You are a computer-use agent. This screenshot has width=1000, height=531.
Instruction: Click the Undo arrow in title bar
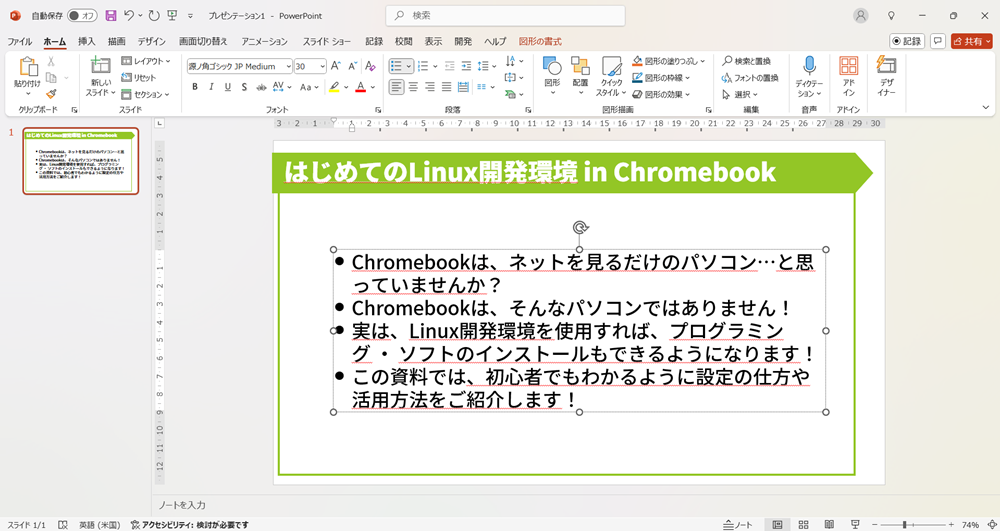coord(129,15)
